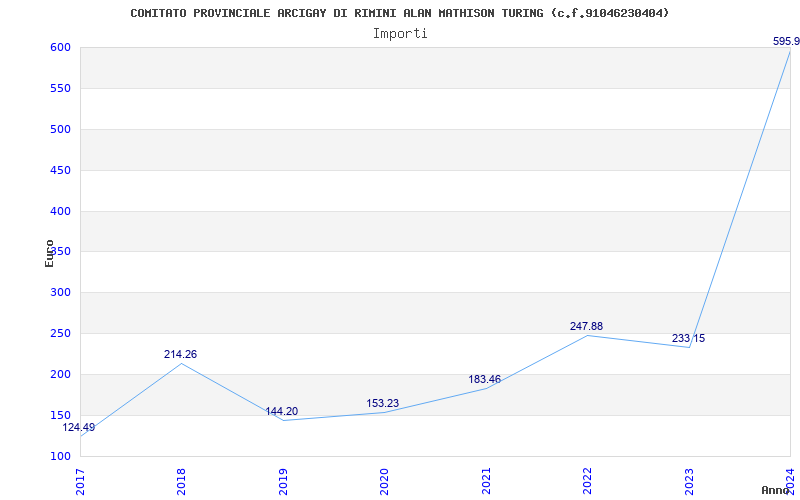Screen dimensions: 800x500
Task: Click the 400 y-axis tick label
Action: [59, 211]
